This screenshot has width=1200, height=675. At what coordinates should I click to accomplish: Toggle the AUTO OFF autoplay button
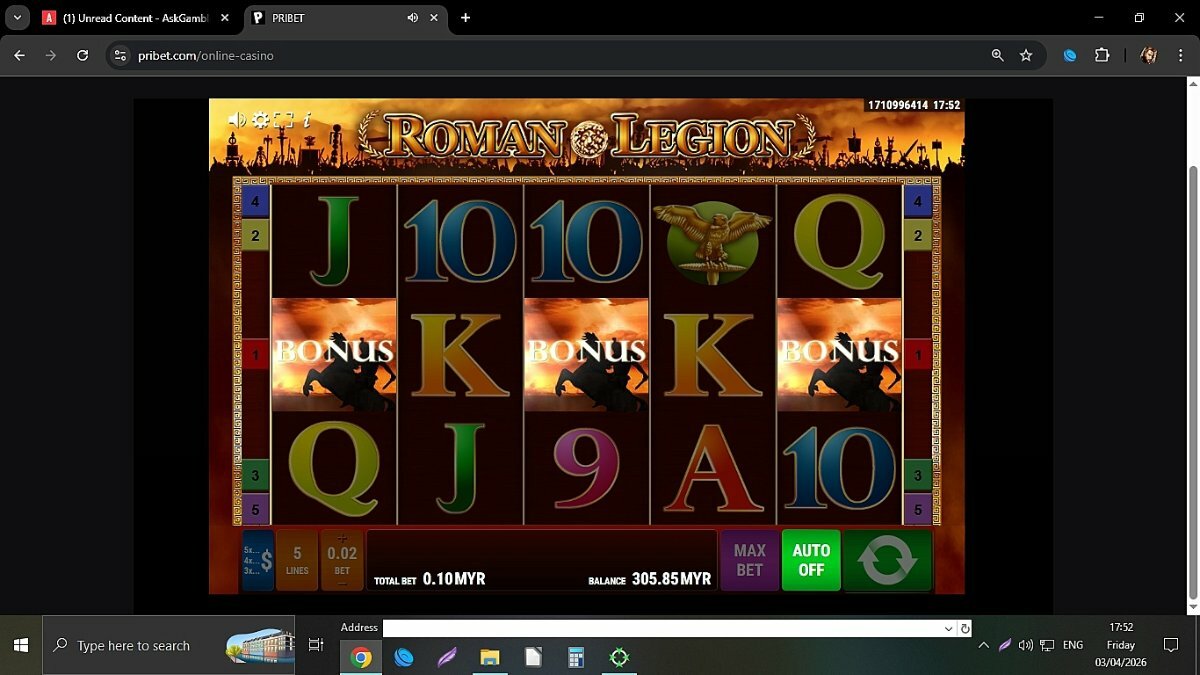[x=811, y=560]
